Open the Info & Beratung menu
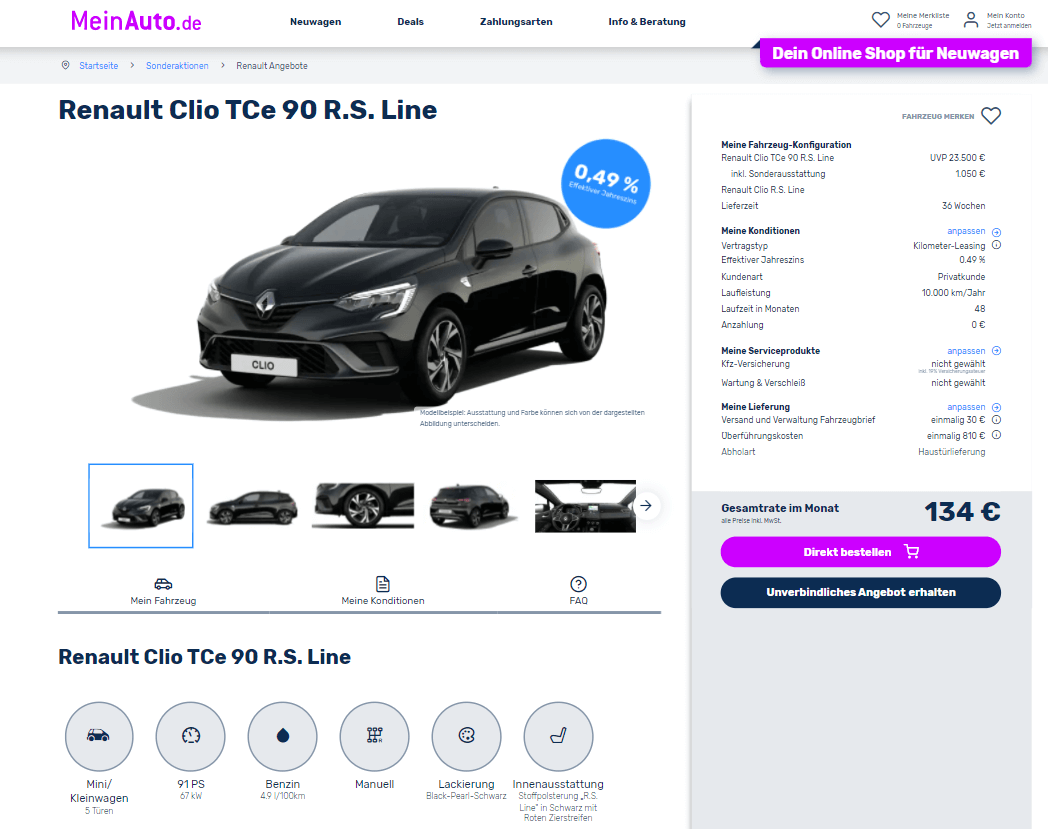This screenshot has height=829, width=1048. [x=647, y=21]
